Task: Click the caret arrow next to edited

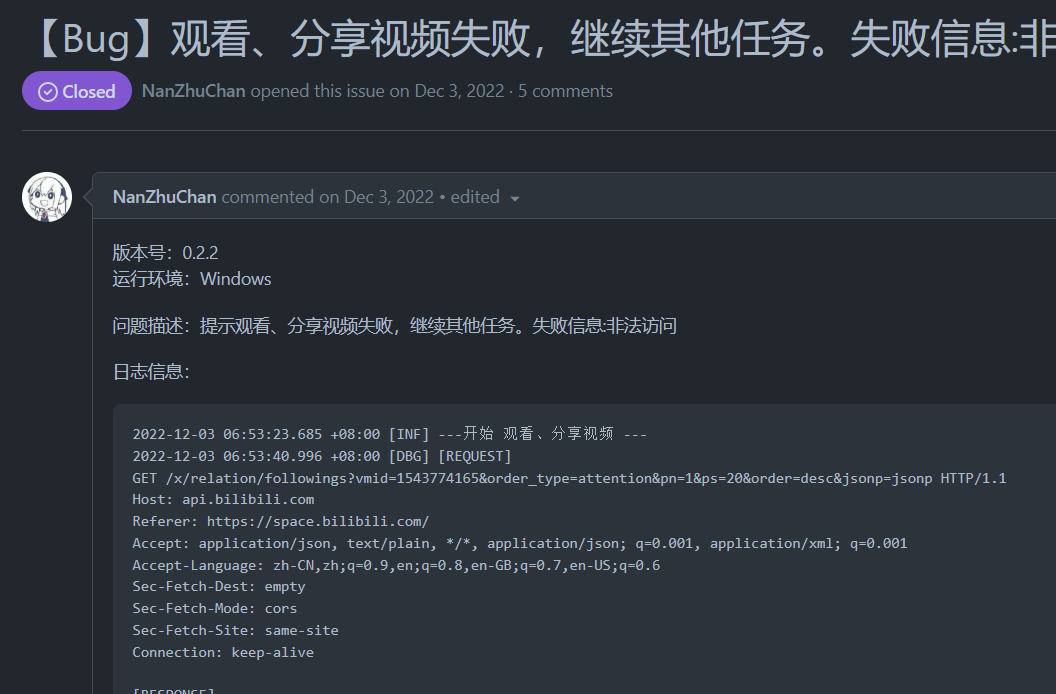Action: (x=515, y=198)
